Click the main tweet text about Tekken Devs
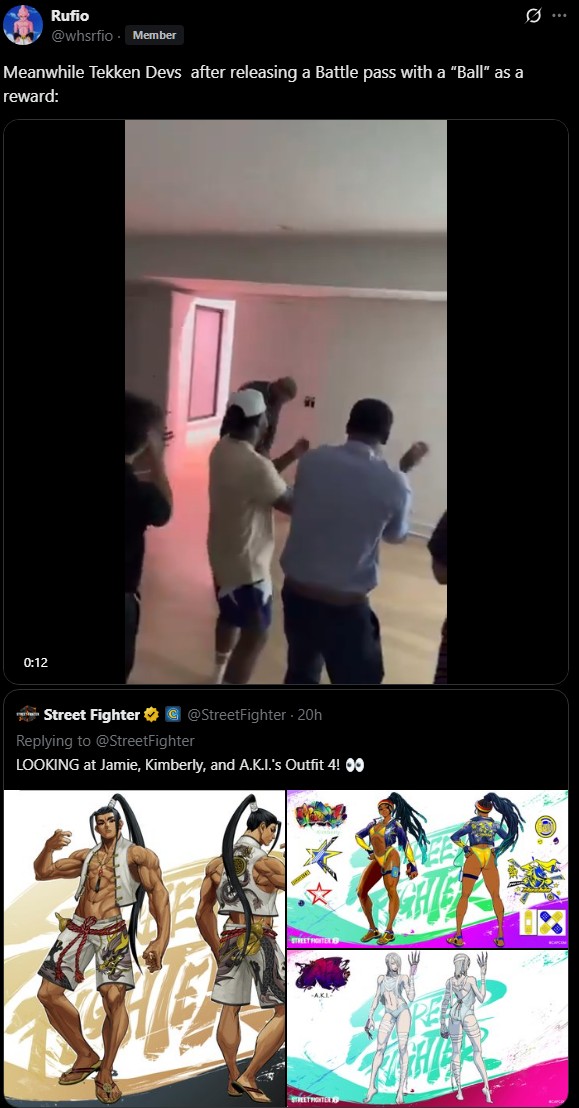Screen dimensions: 579x1108 point(263,83)
